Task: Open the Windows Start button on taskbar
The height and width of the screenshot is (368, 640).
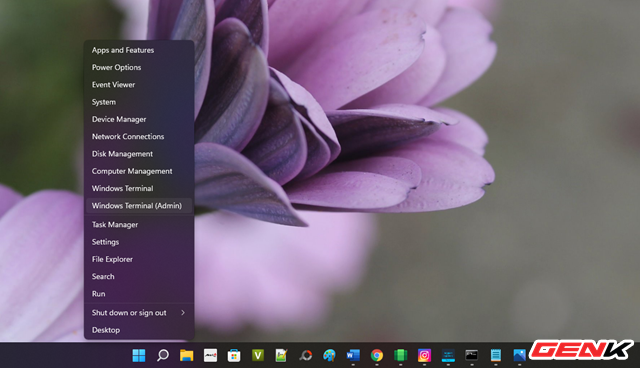Action: click(139, 355)
